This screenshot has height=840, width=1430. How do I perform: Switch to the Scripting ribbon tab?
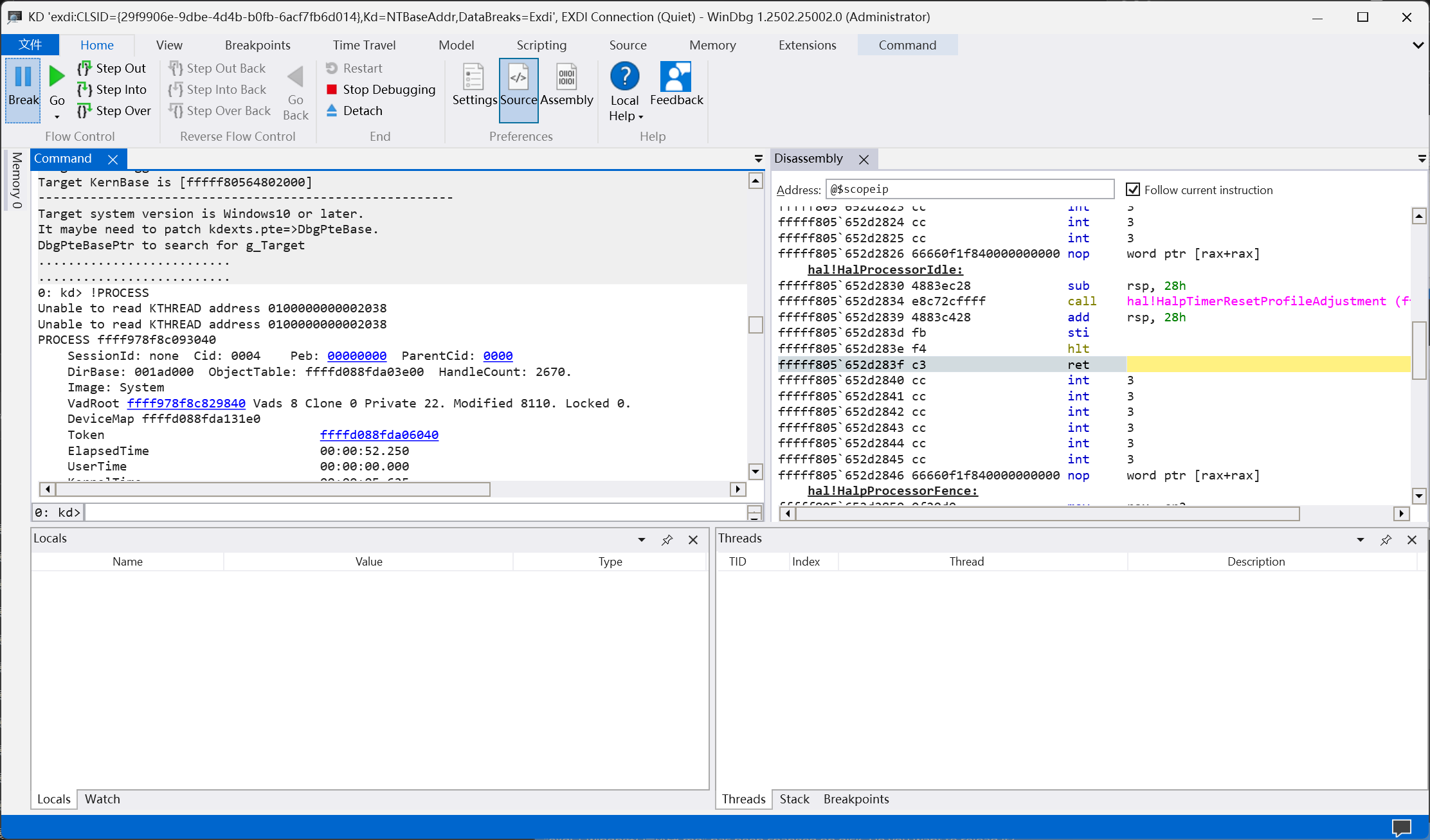click(541, 45)
